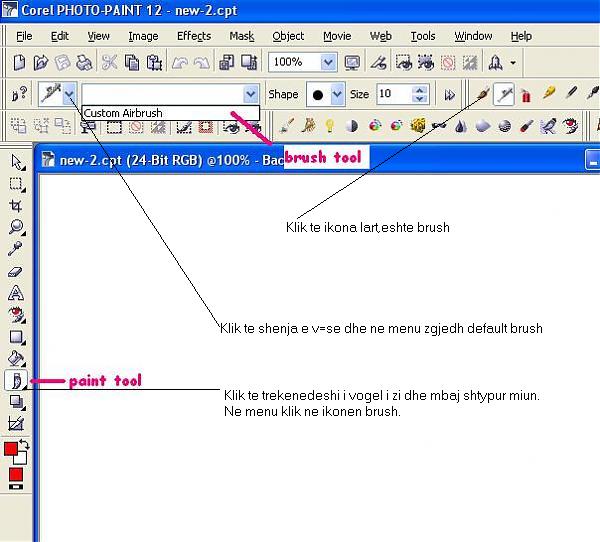Click the reset colors black-white icon

point(16,487)
